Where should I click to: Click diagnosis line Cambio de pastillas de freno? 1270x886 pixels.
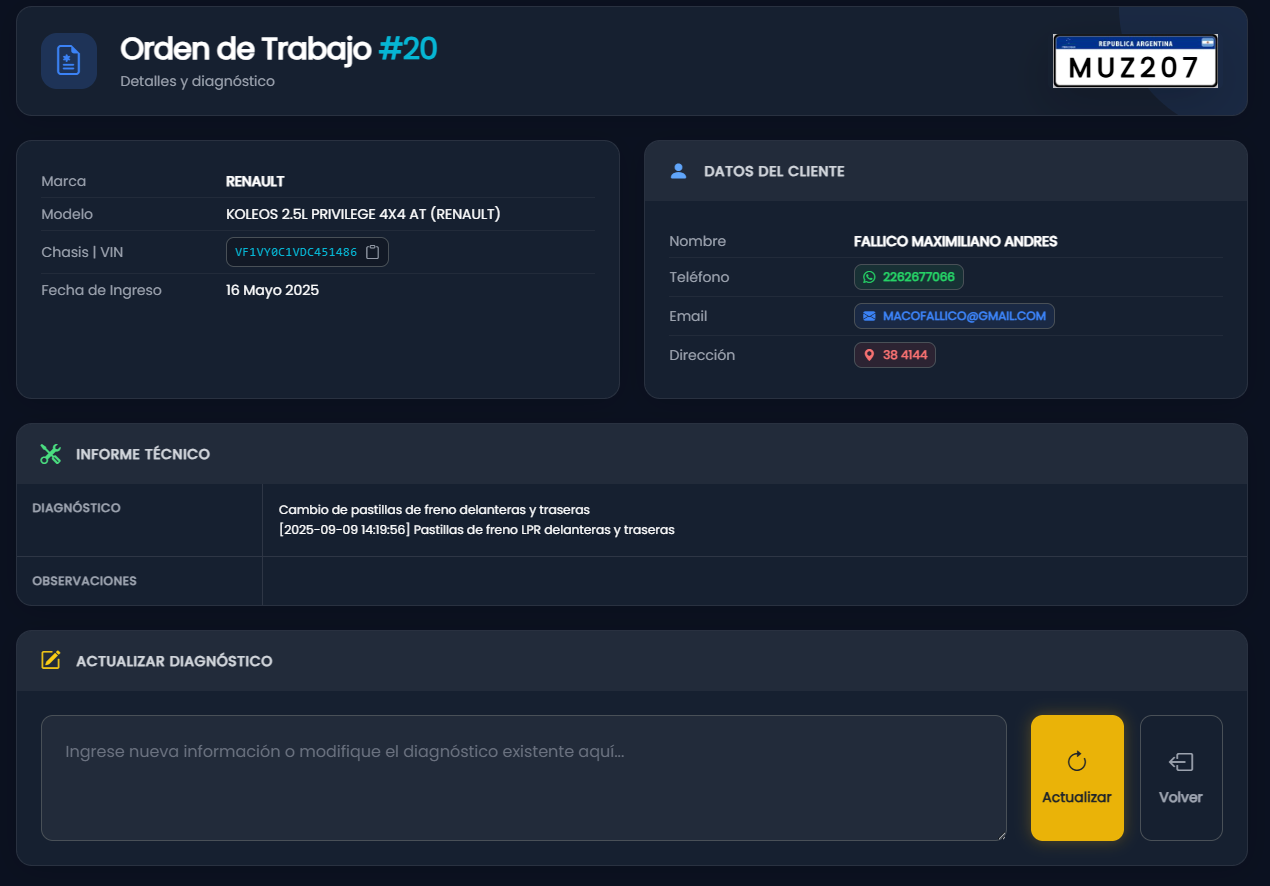(x=434, y=509)
